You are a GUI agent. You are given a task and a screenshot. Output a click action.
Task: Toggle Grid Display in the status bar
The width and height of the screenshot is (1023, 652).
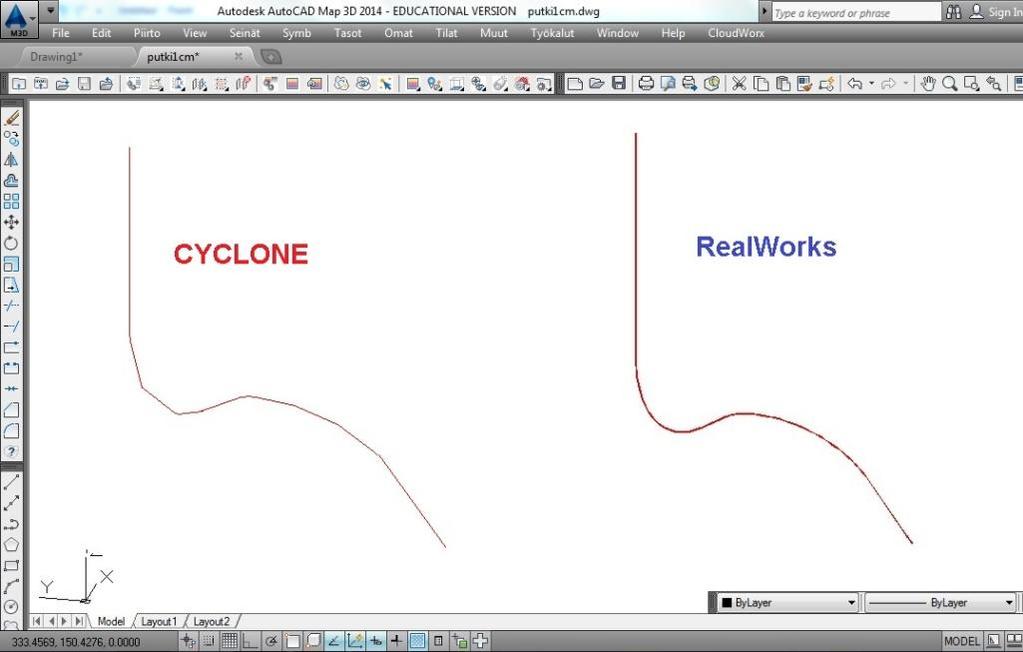[x=229, y=641]
